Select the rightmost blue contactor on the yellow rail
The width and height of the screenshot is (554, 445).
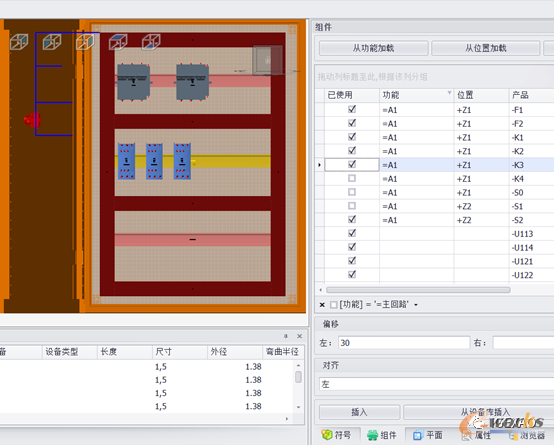[182, 161]
